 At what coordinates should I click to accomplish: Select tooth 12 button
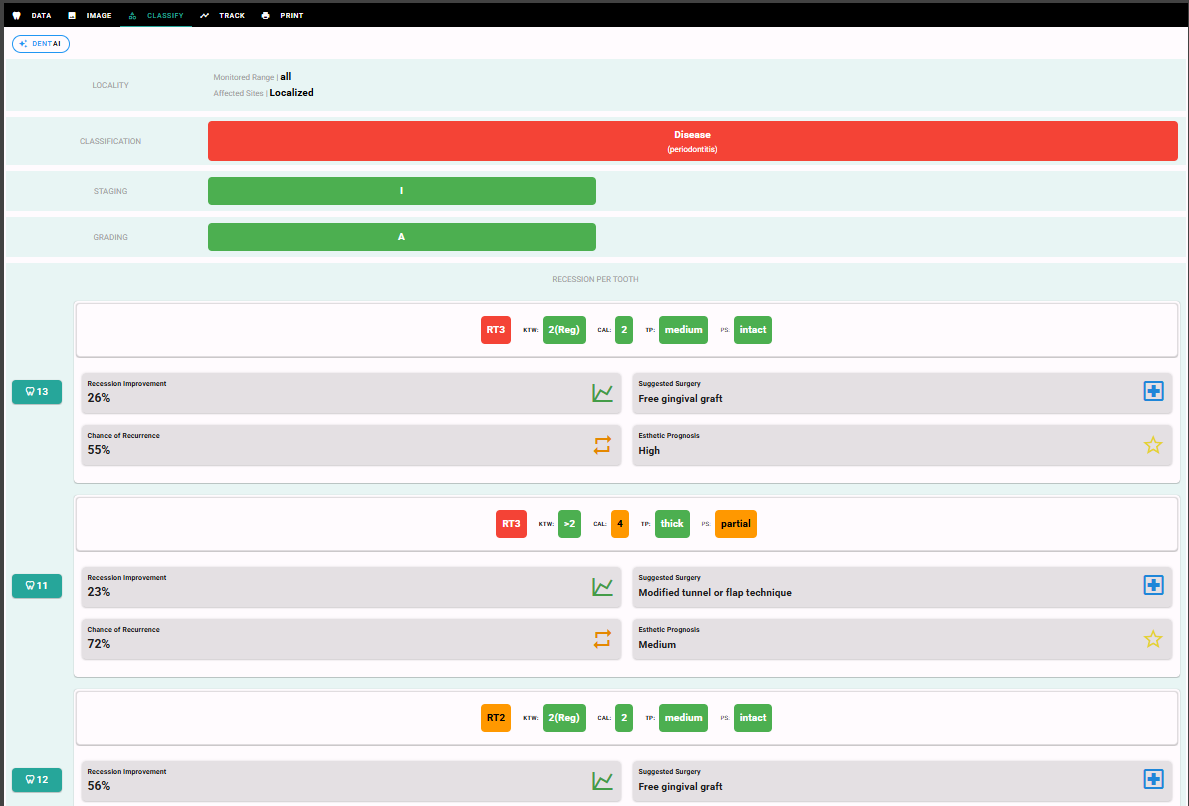[37, 779]
